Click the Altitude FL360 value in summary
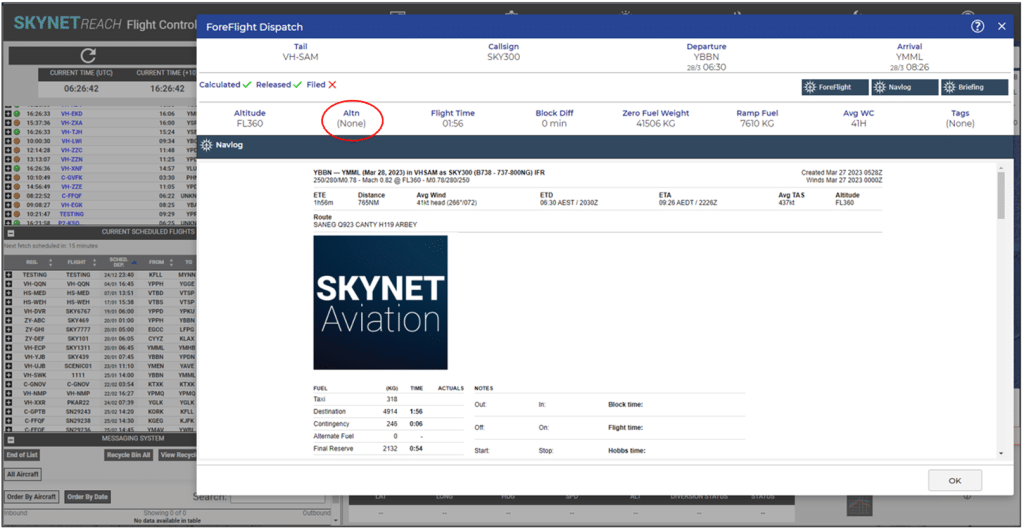Image resolution: width=1024 pixels, height=528 pixels. [250, 124]
